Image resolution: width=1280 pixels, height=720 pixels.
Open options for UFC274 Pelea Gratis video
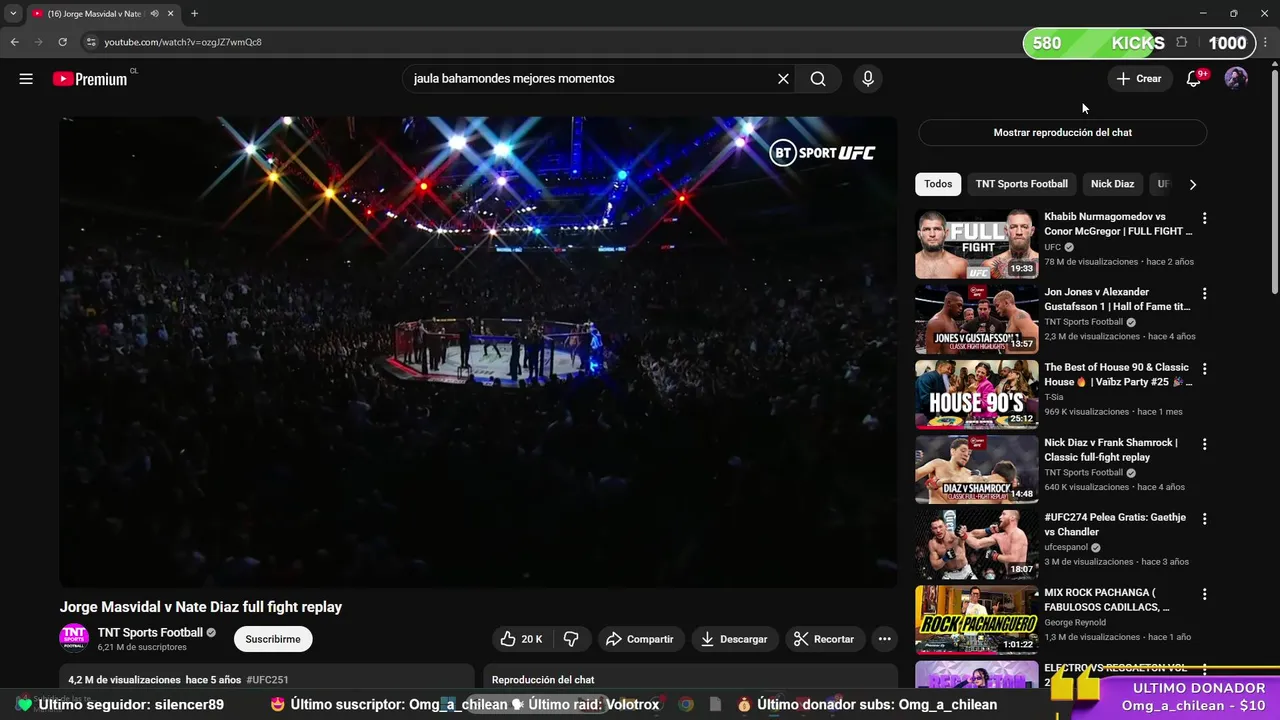(x=1204, y=518)
